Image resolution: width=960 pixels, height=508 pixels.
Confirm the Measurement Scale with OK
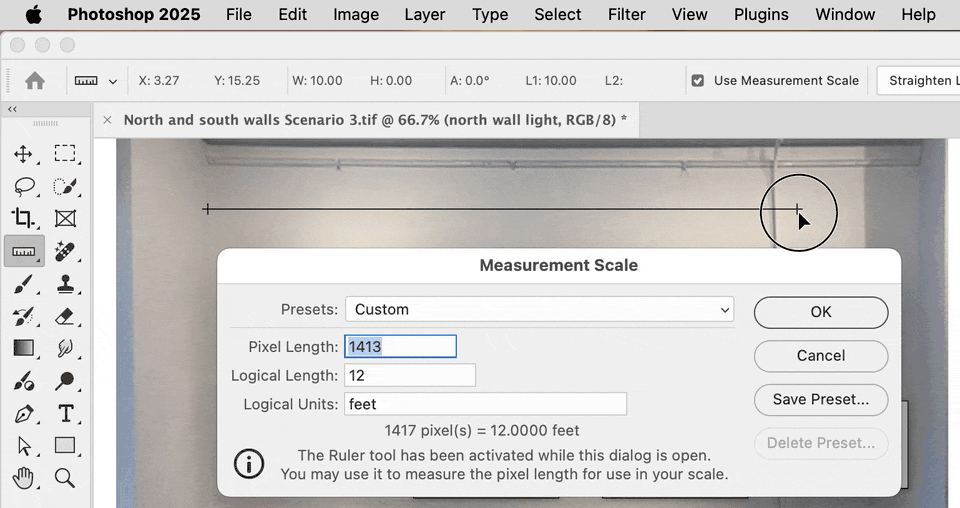[x=821, y=312]
